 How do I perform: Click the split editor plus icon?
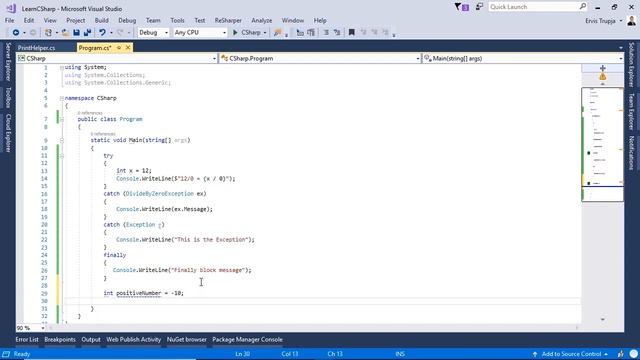[x=602, y=68]
